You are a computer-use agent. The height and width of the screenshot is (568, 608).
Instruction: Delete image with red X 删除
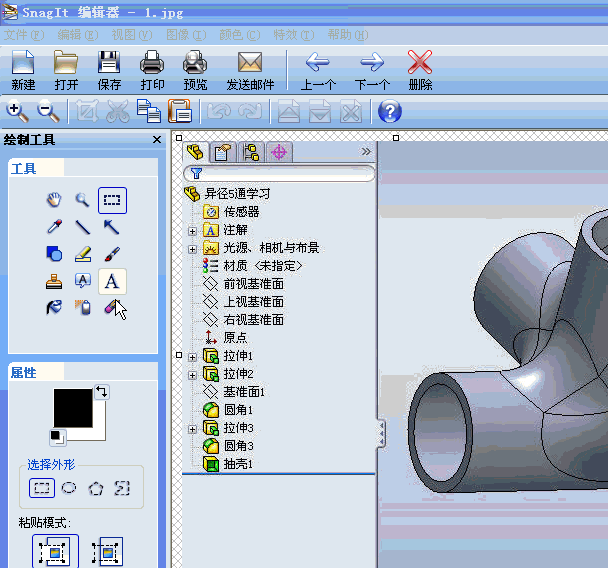[x=420, y=70]
